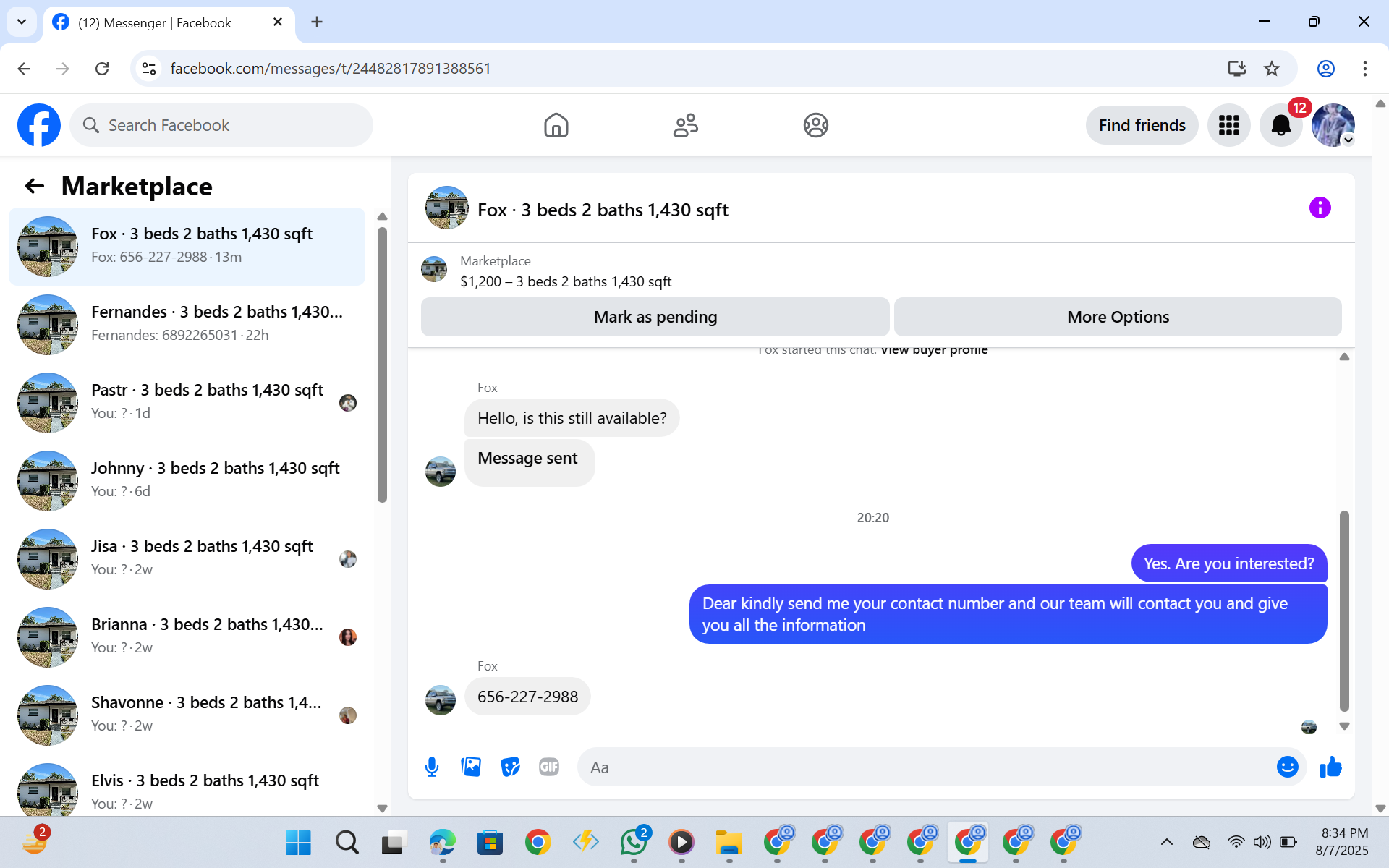Open conversation information icon
This screenshot has height=868, width=1389.
click(1320, 208)
